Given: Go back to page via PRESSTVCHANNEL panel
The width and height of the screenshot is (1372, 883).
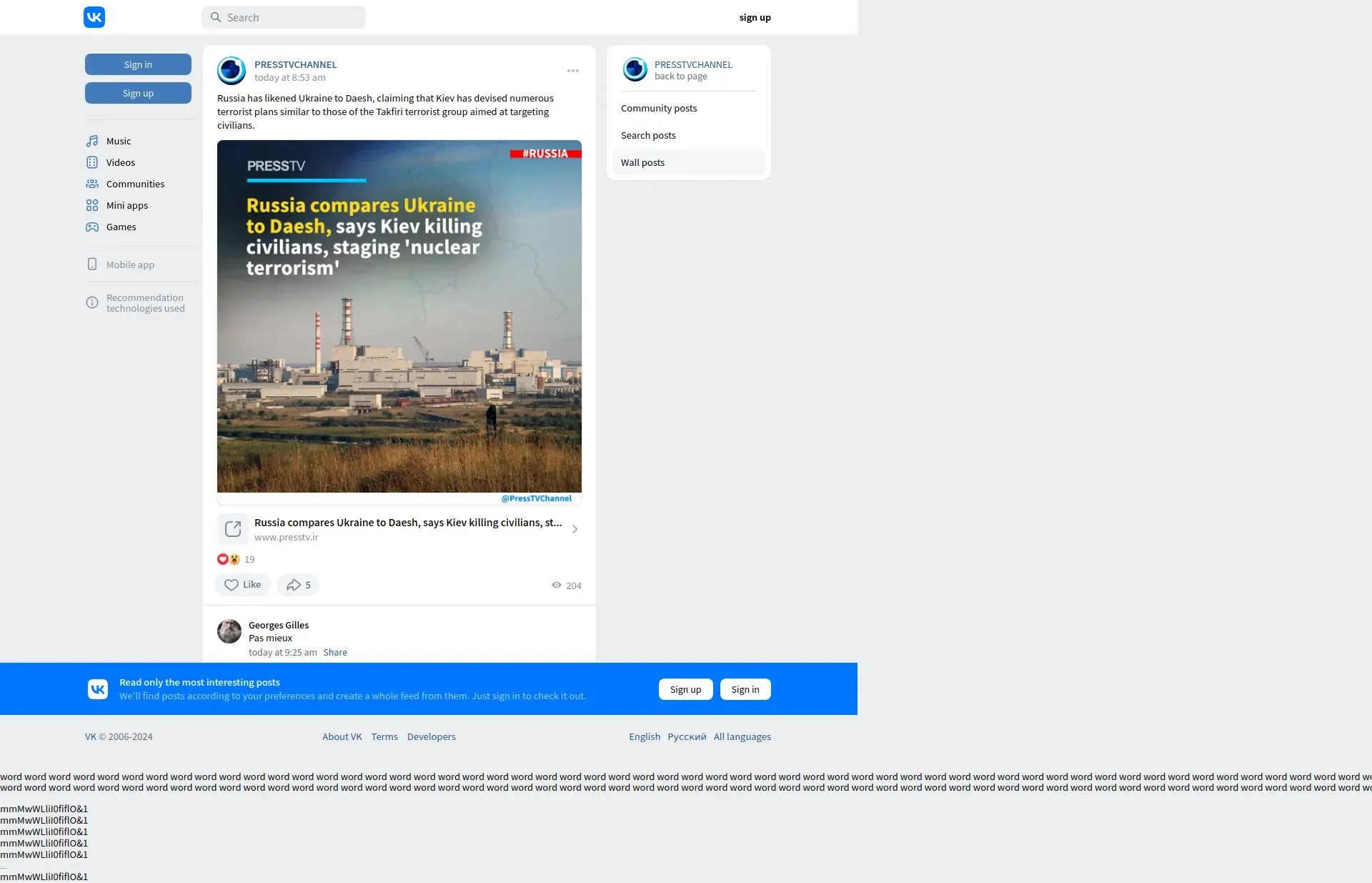Looking at the screenshot, I should (x=681, y=77).
